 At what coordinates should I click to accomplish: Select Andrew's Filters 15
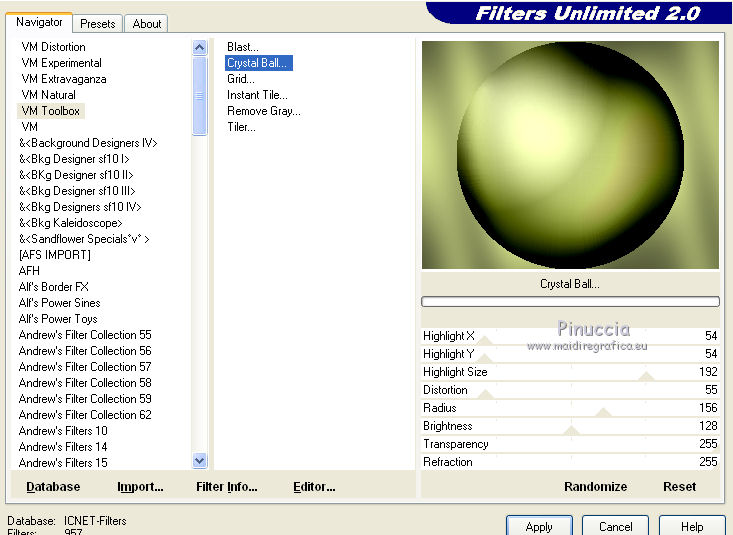tap(63, 463)
